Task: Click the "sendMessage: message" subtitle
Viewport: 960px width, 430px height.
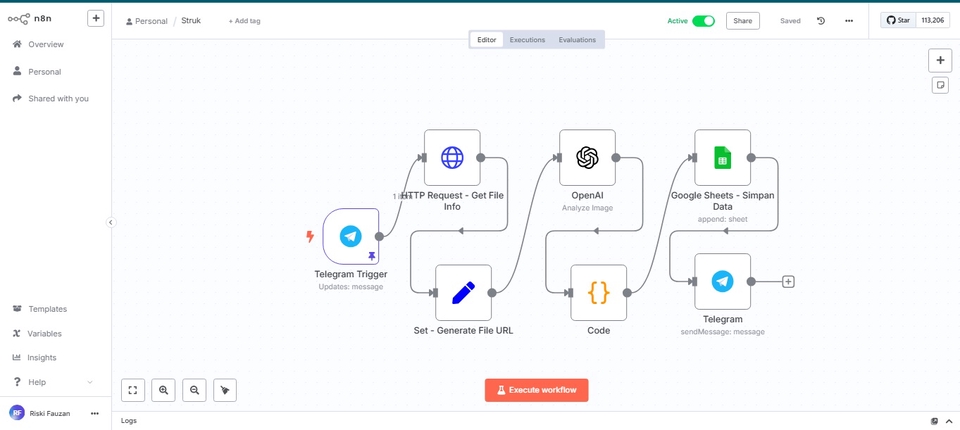Action: click(722, 332)
